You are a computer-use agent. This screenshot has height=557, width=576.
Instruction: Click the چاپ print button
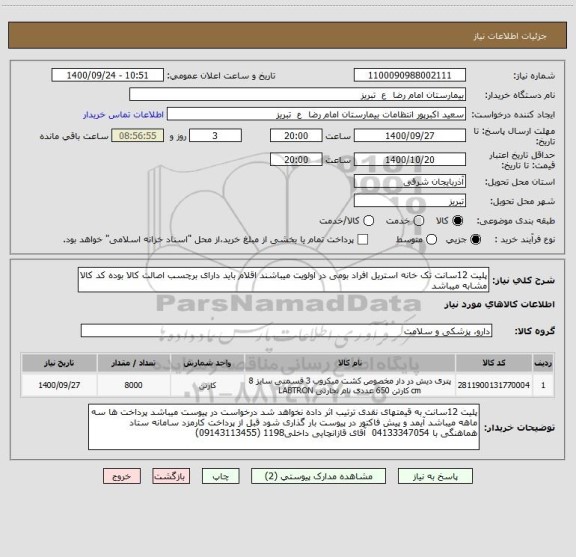pyautogui.click(x=220, y=476)
